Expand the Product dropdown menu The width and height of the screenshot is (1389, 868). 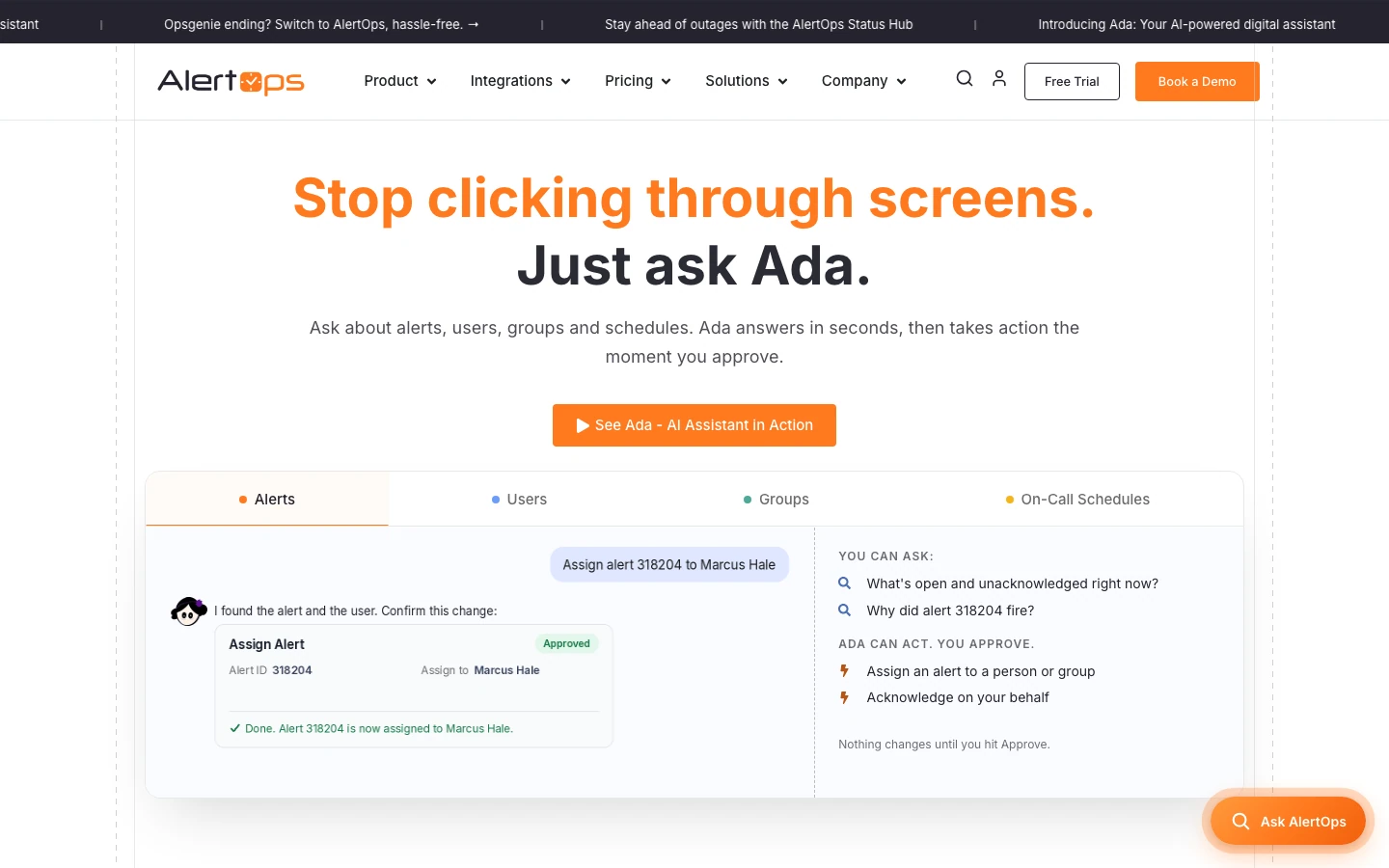399,81
